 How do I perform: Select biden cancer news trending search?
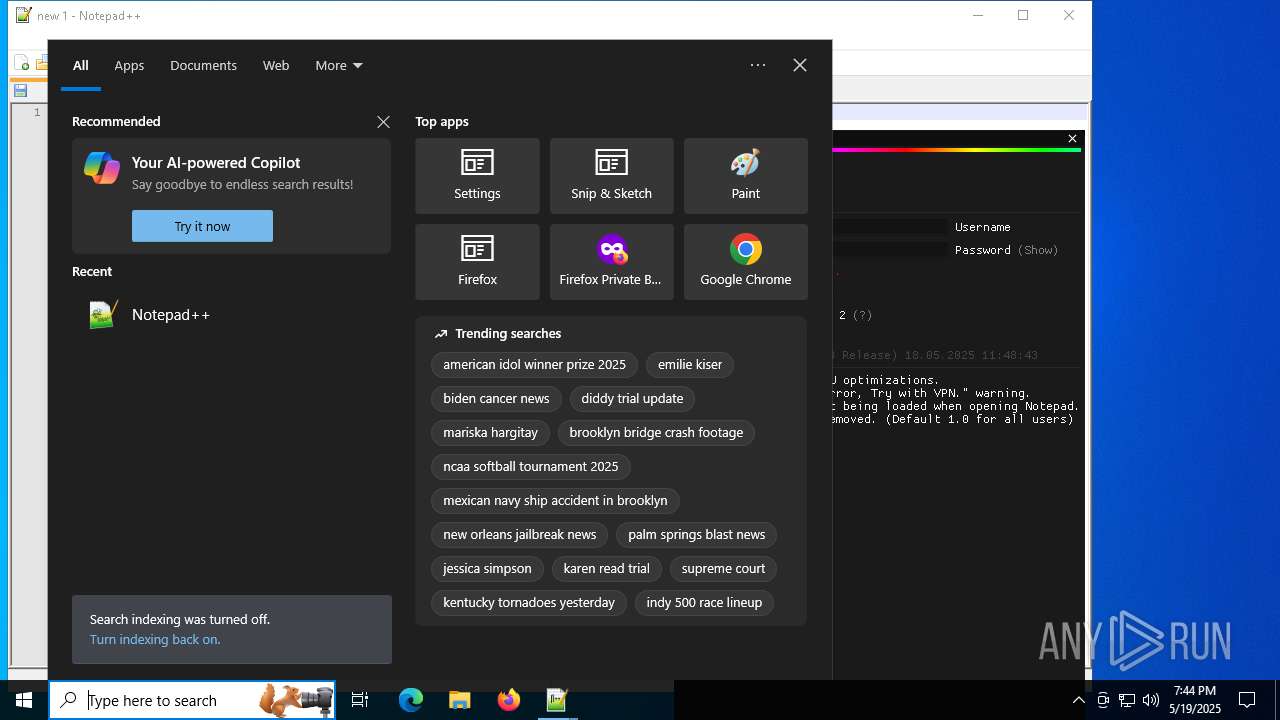point(496,399)
